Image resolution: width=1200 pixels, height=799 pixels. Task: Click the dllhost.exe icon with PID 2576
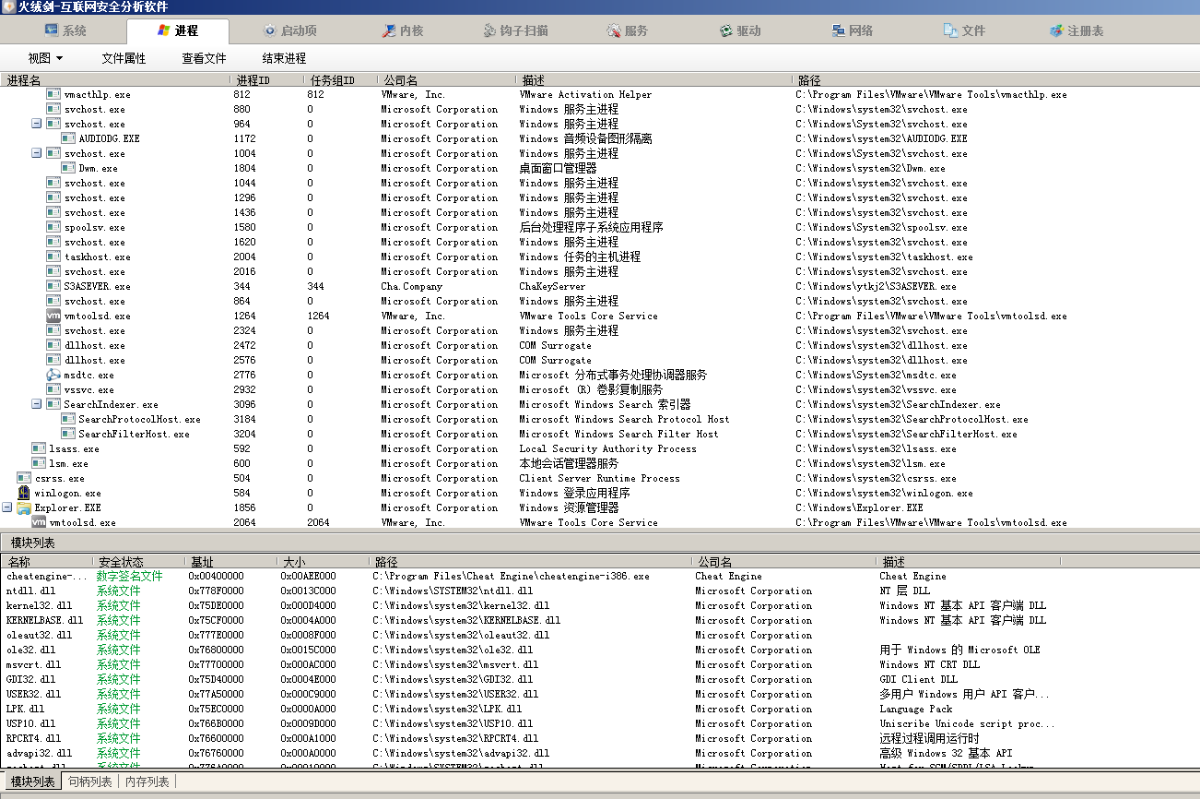pyautogui.click(x=53, y=361)
